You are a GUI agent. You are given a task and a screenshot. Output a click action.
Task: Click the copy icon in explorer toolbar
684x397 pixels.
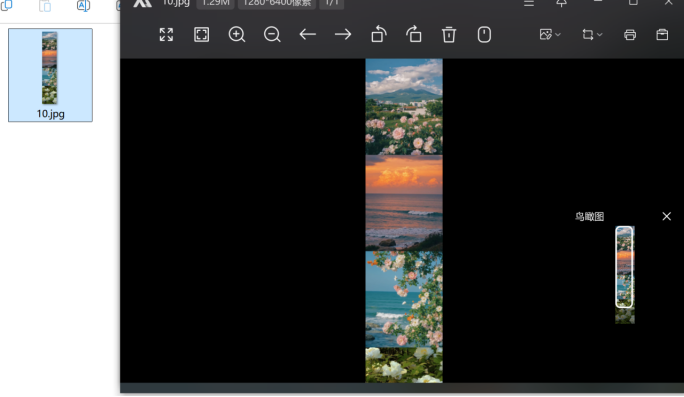click(7, 6)
